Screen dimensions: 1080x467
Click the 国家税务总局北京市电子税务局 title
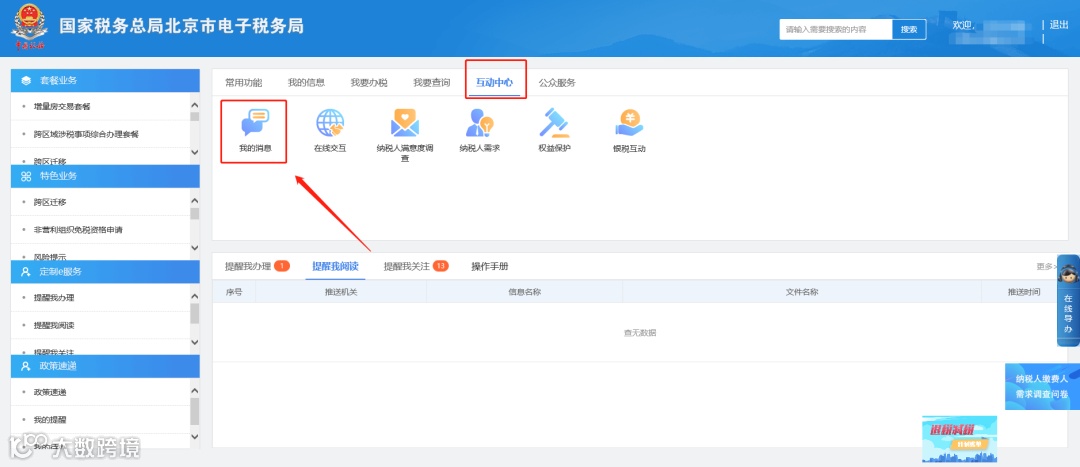pos(181,26)
